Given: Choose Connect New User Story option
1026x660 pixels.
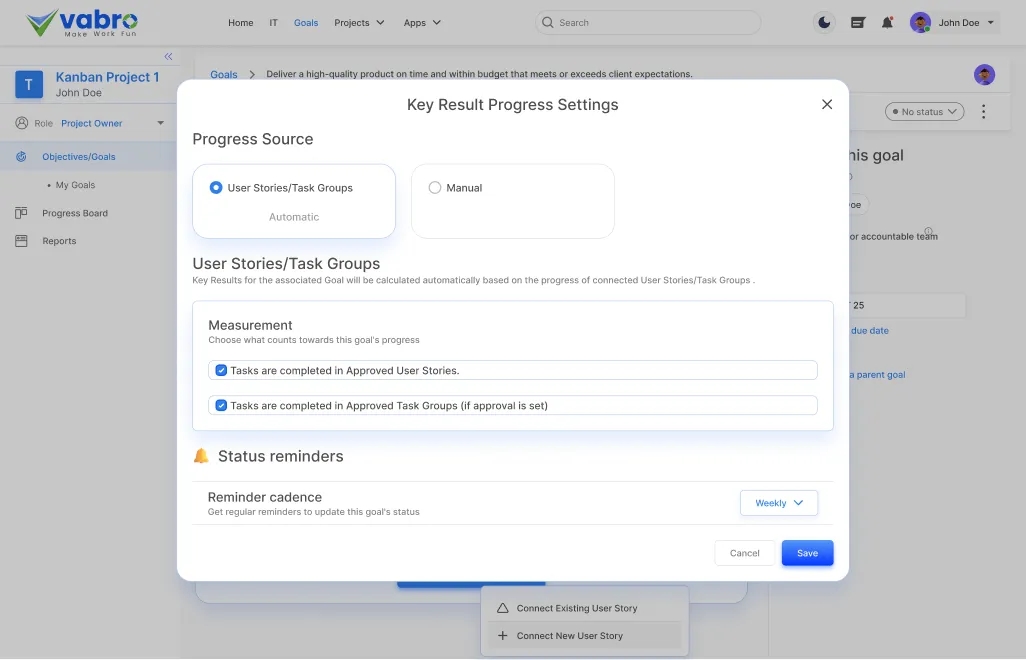Looking at the screenshot, I should pos(569,636).
